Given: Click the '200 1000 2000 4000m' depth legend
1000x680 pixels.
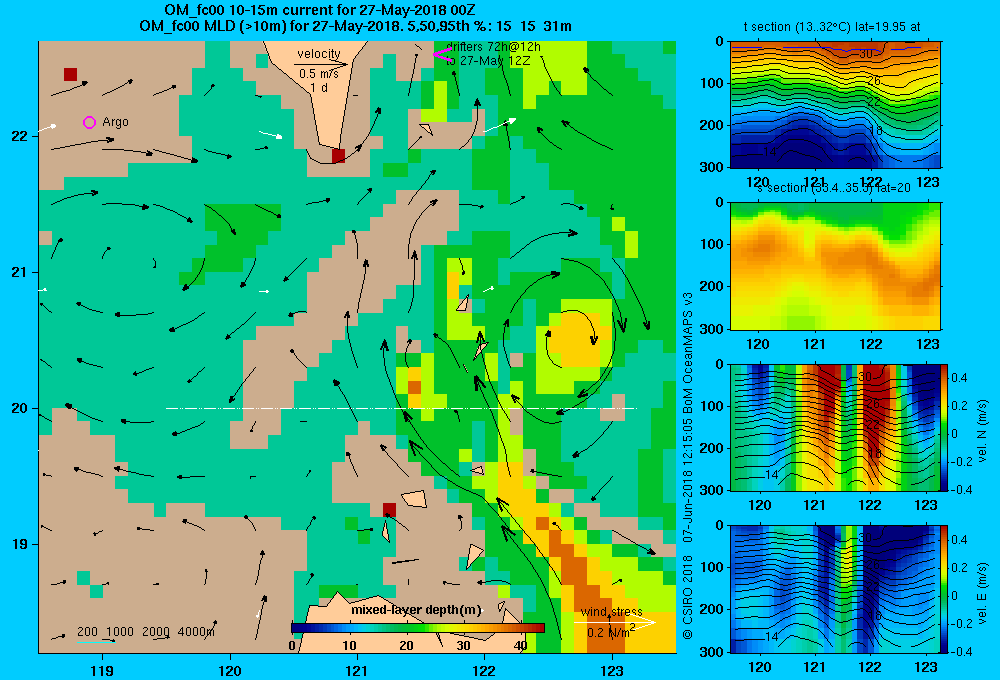Looking at the screenshot, I should coord(146,632).
